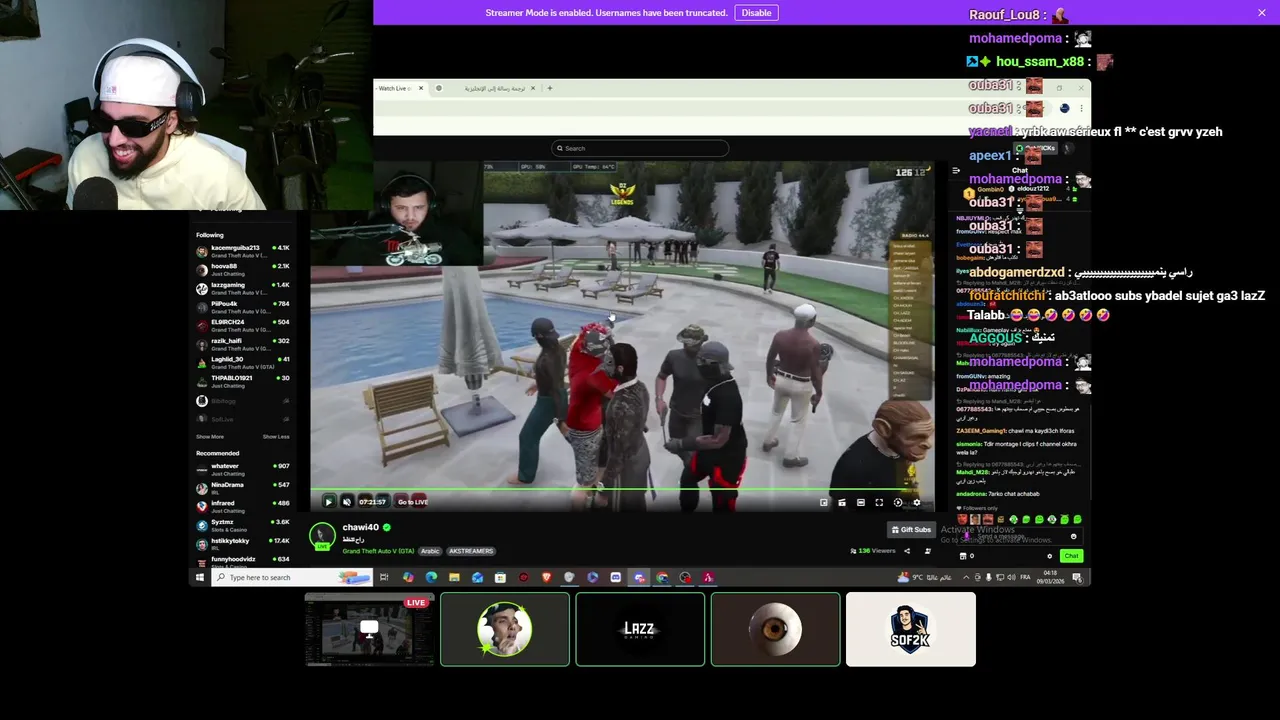Open Gift Subs for chawi40
This screenshot has height=720, width=1280.
(x=911, y=530)
